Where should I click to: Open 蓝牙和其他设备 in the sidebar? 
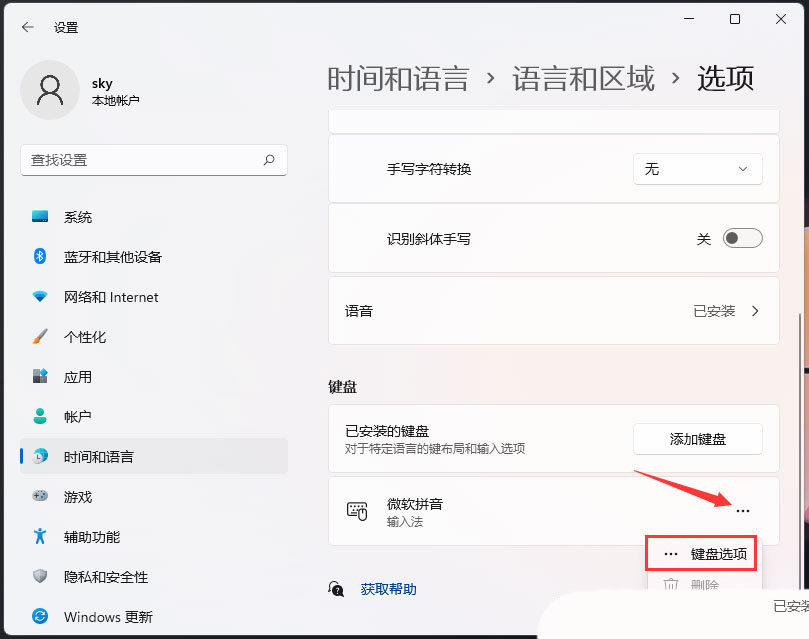[112, 257]
